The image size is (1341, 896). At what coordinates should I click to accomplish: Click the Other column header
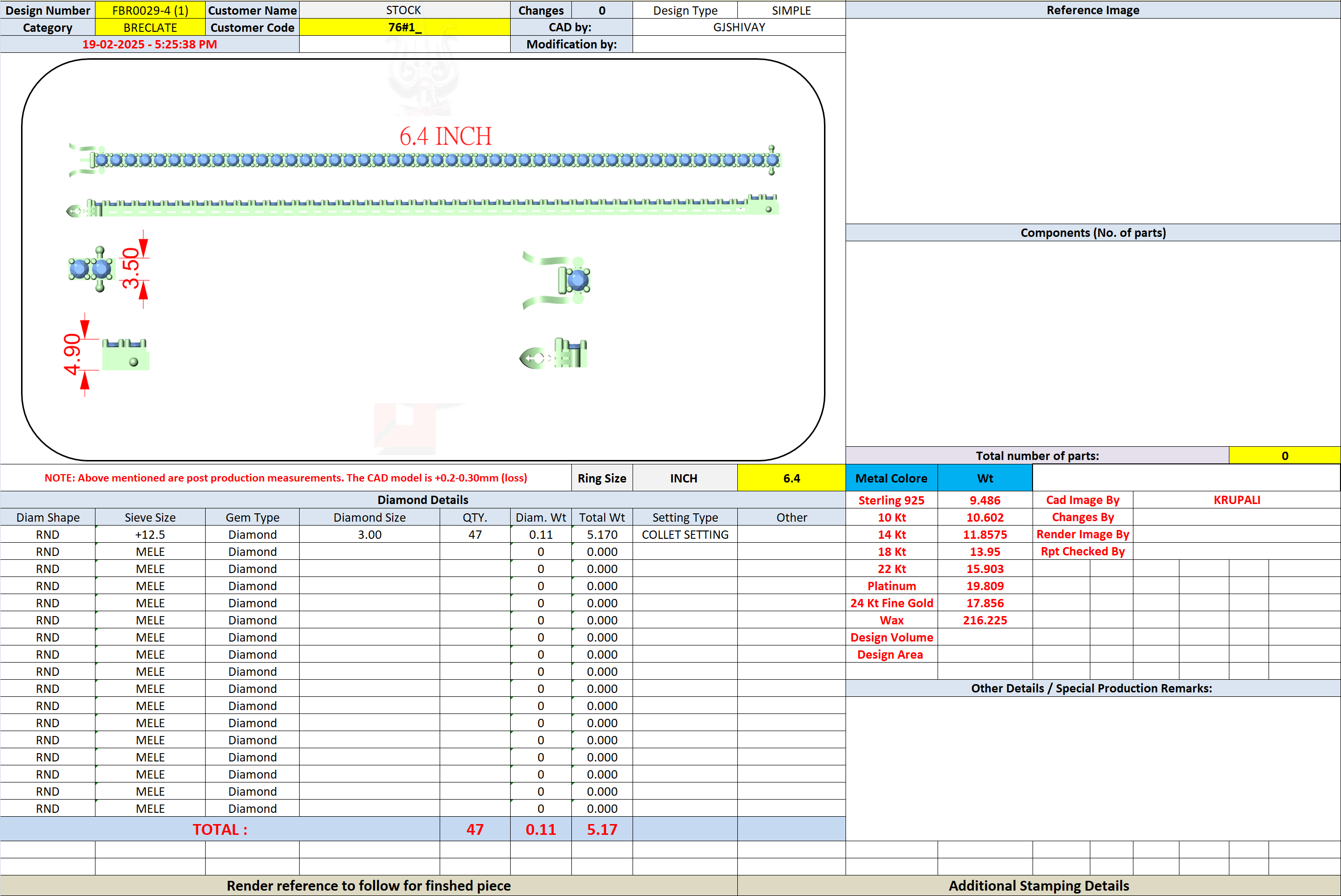coord(791,517)
